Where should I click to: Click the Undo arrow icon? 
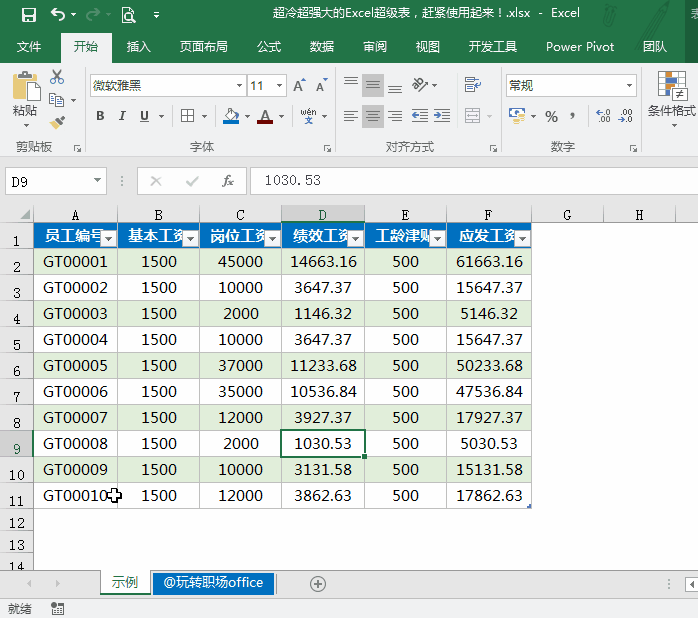coord(58,15)
